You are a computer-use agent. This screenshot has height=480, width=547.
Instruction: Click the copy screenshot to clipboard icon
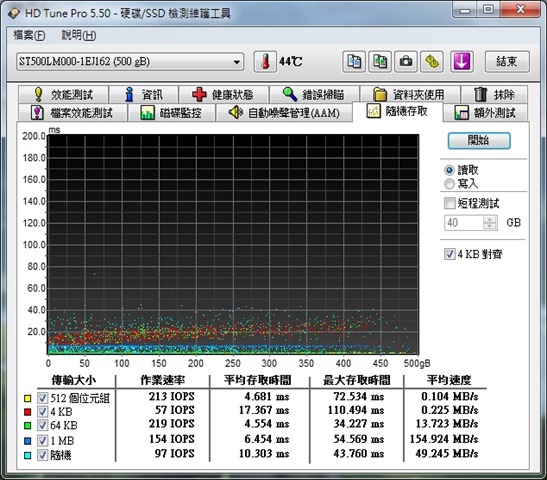coord(380,62)
